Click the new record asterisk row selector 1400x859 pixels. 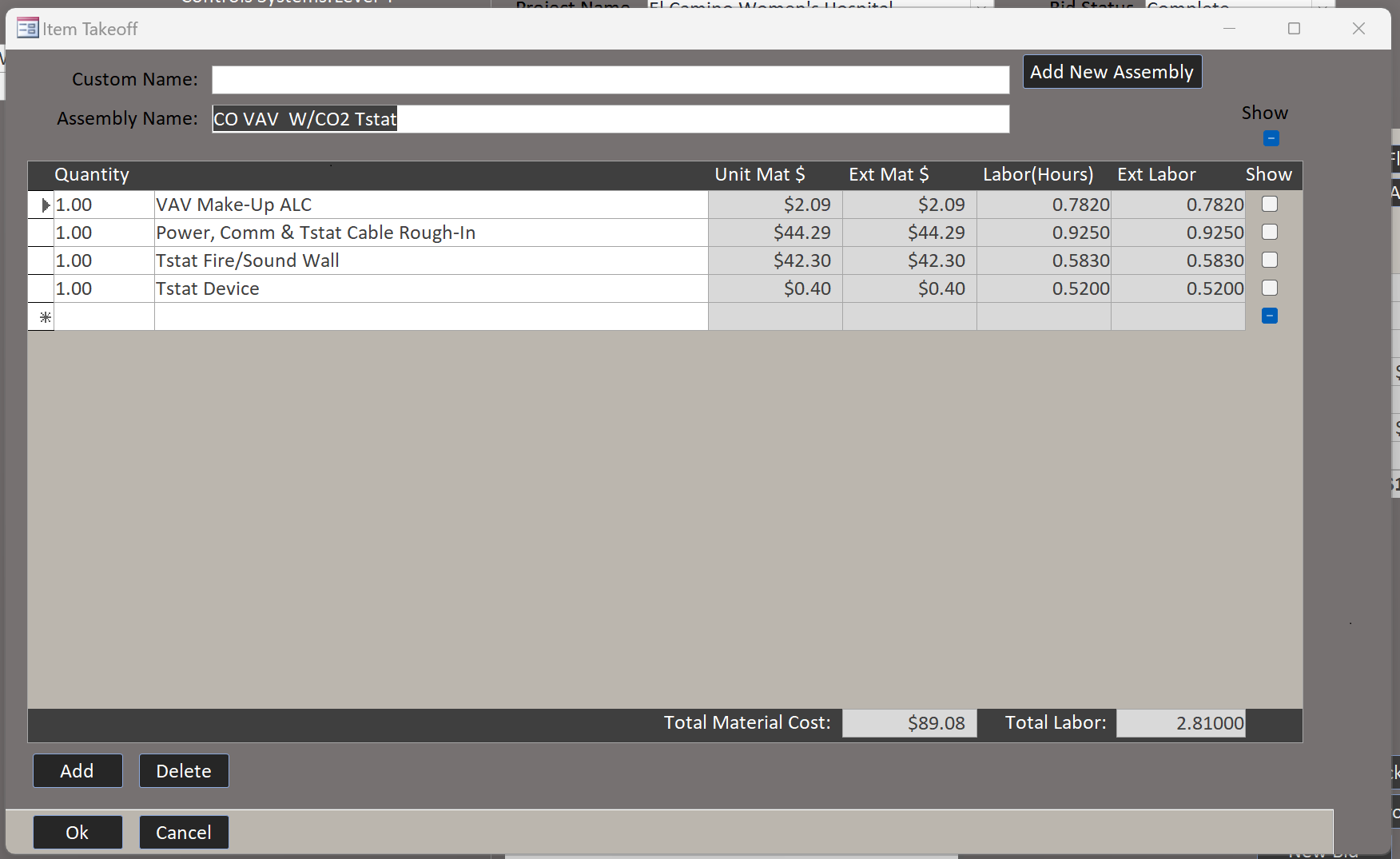tap(42, 317)
